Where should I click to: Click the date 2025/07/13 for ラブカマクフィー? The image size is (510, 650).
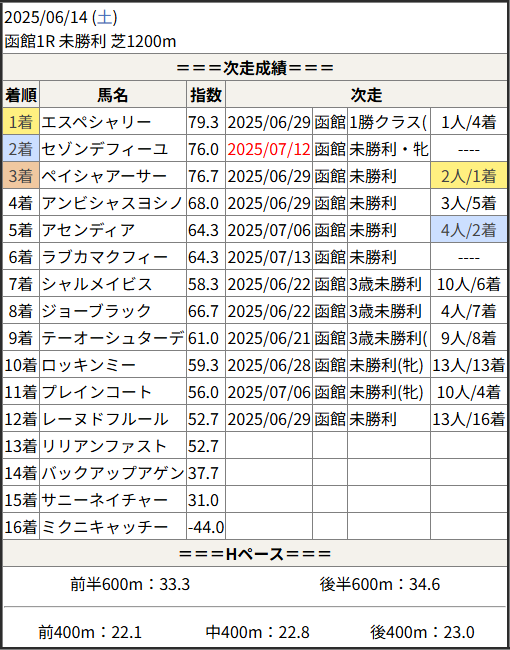[x=269, y=257]
